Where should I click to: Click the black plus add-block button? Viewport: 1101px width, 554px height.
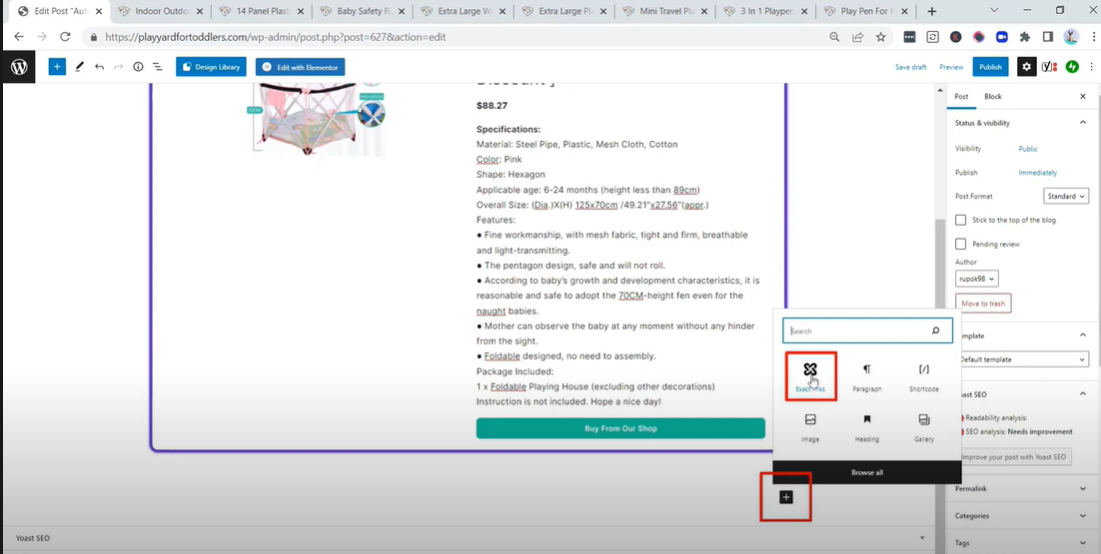[x=786, y=497]
